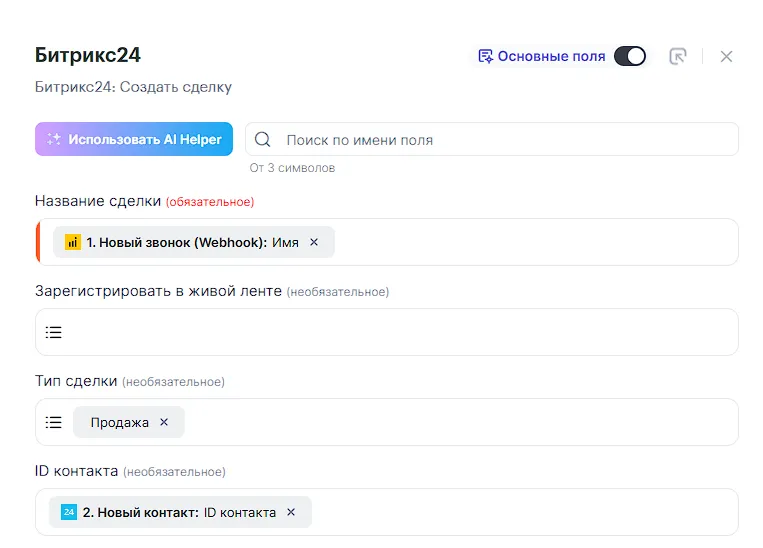
Task: Remove the Новый контакт ID tag
Action: pos(291,512)
